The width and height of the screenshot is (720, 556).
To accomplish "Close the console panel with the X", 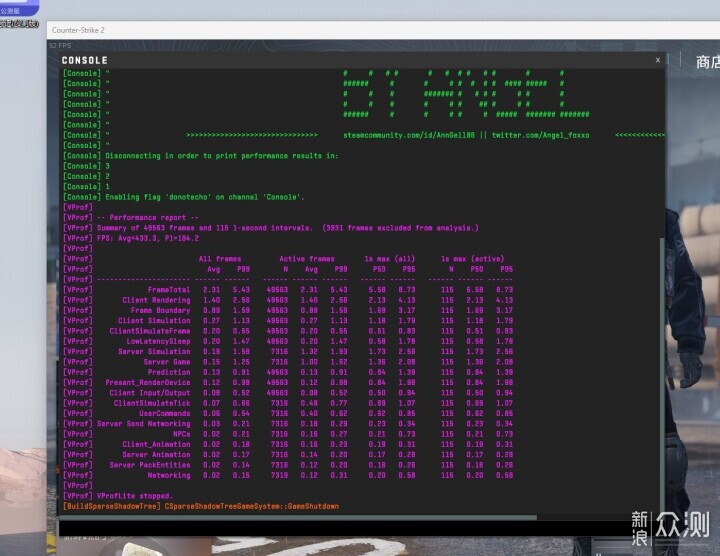I will (x=658, y=60).
